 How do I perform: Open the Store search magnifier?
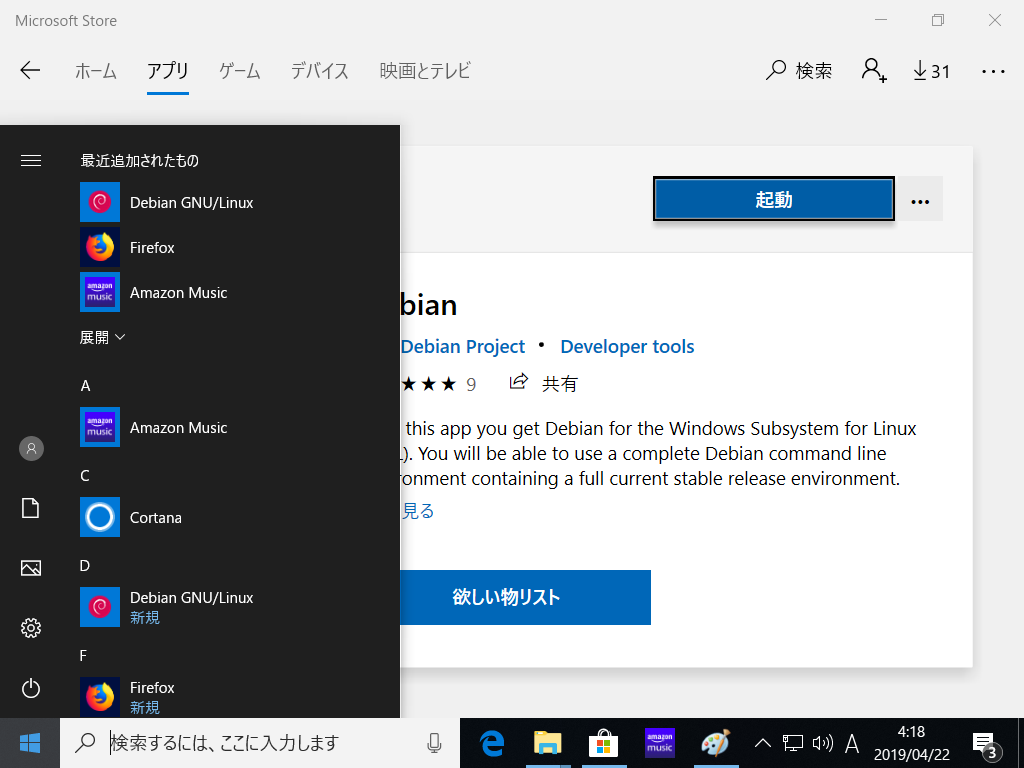[776, 71]
